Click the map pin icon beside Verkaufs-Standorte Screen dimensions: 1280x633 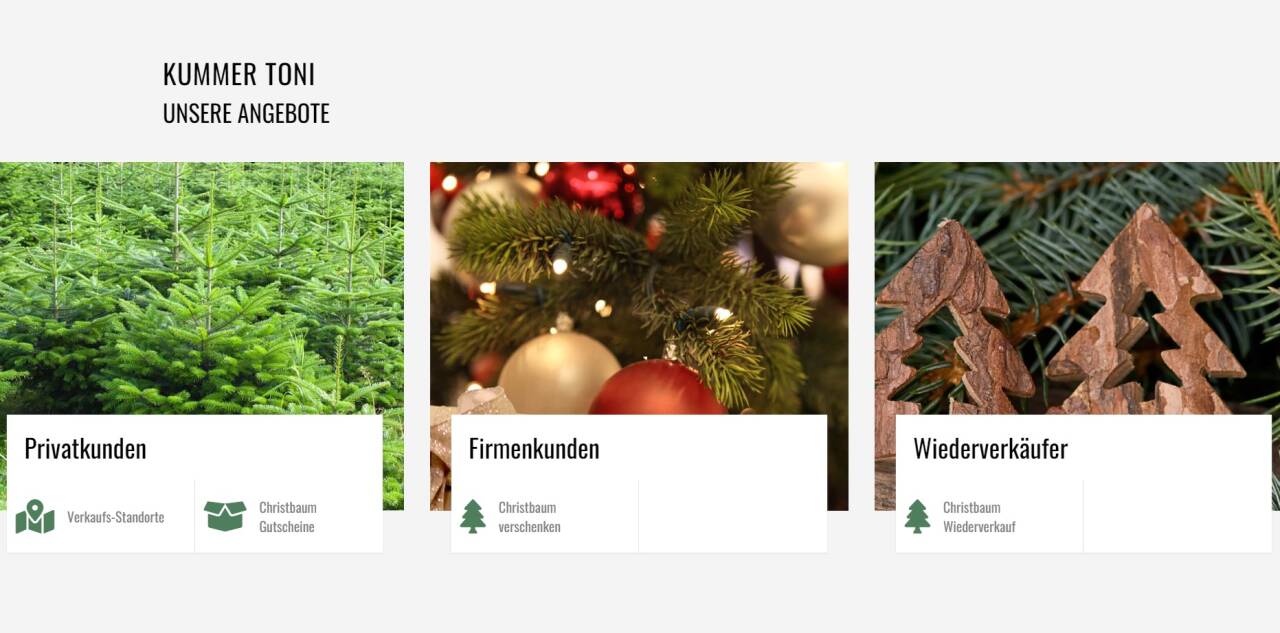35,516
